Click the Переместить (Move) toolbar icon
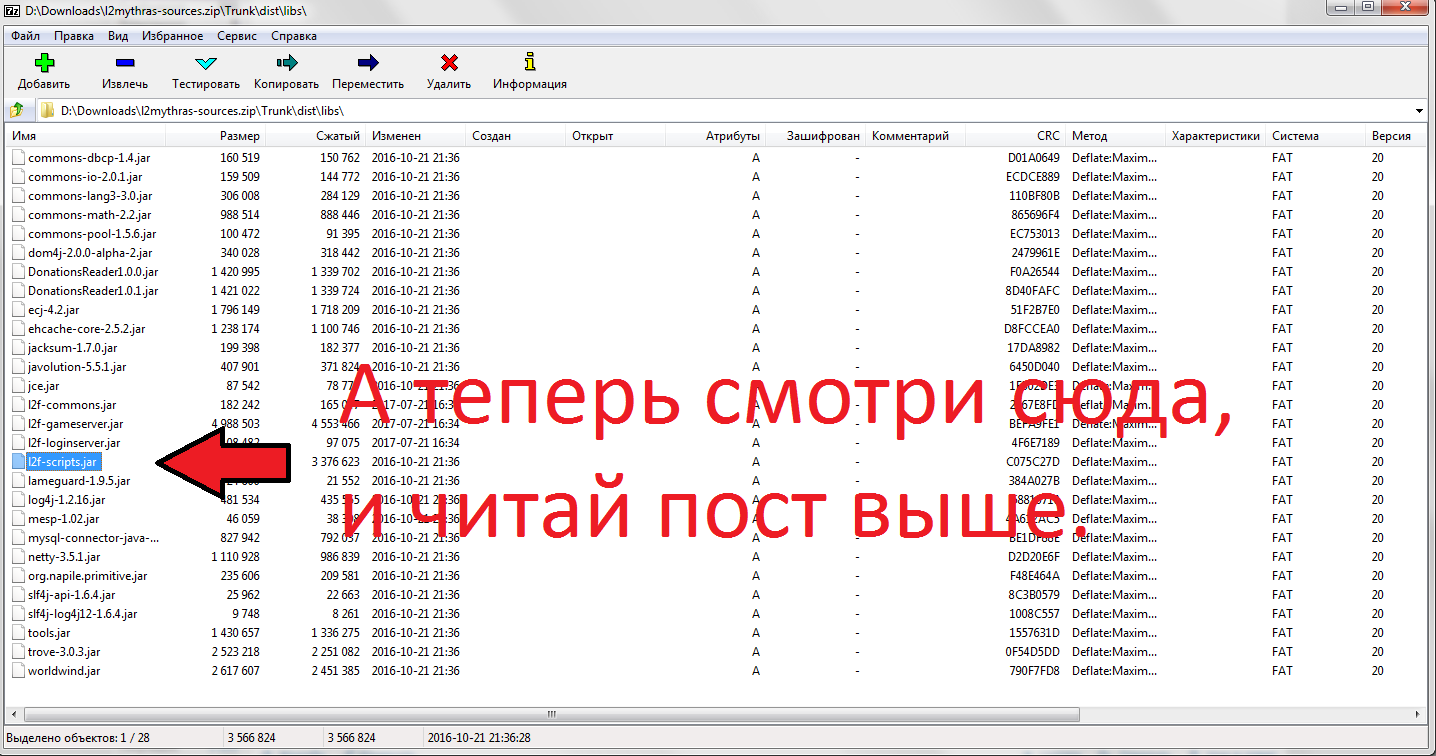Viewport: 1436px width, 756px height. [368, 63]
